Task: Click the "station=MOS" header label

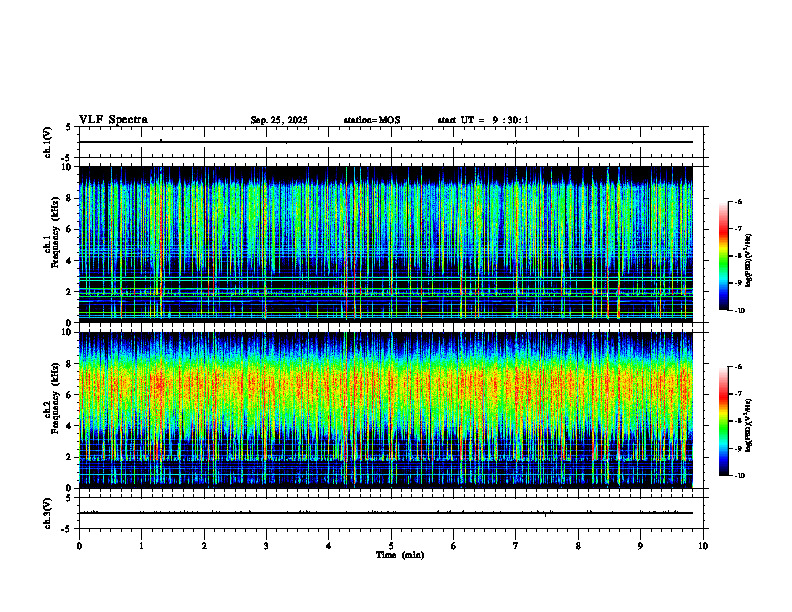Action: (x=372, y=120)
